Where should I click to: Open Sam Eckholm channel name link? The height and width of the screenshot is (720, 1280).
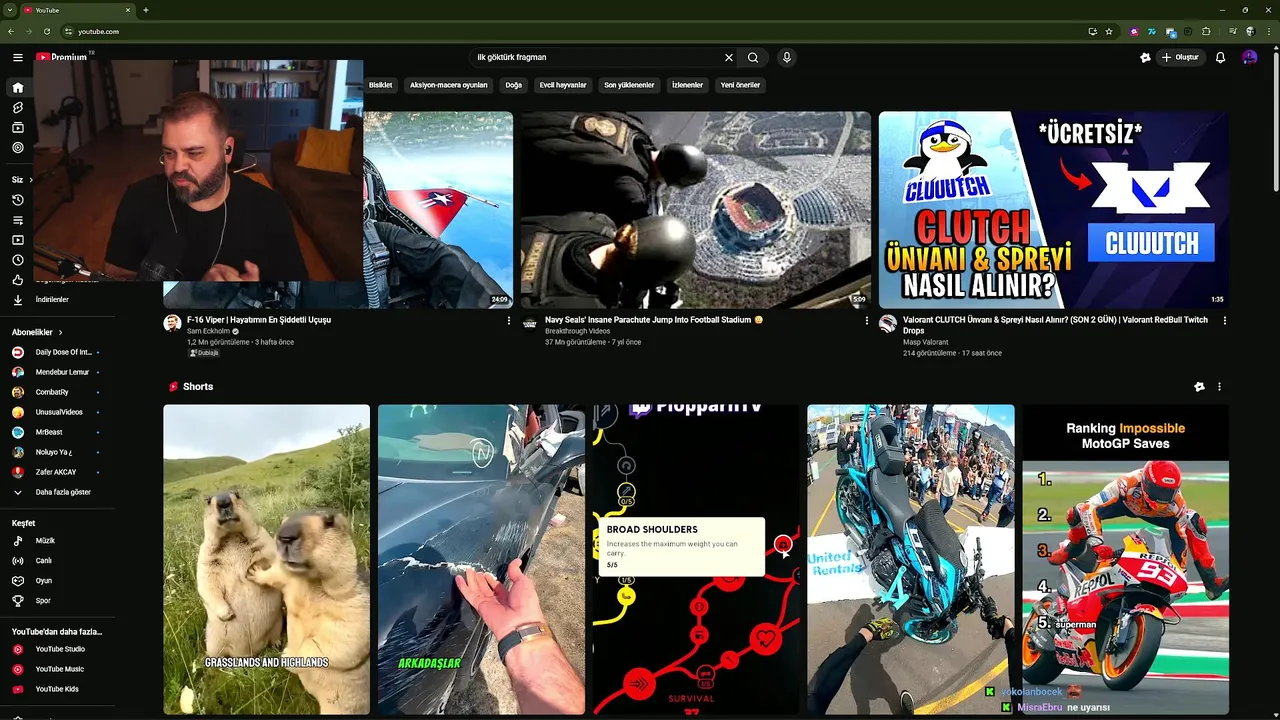pyautogui.click(x=208, y=331)
